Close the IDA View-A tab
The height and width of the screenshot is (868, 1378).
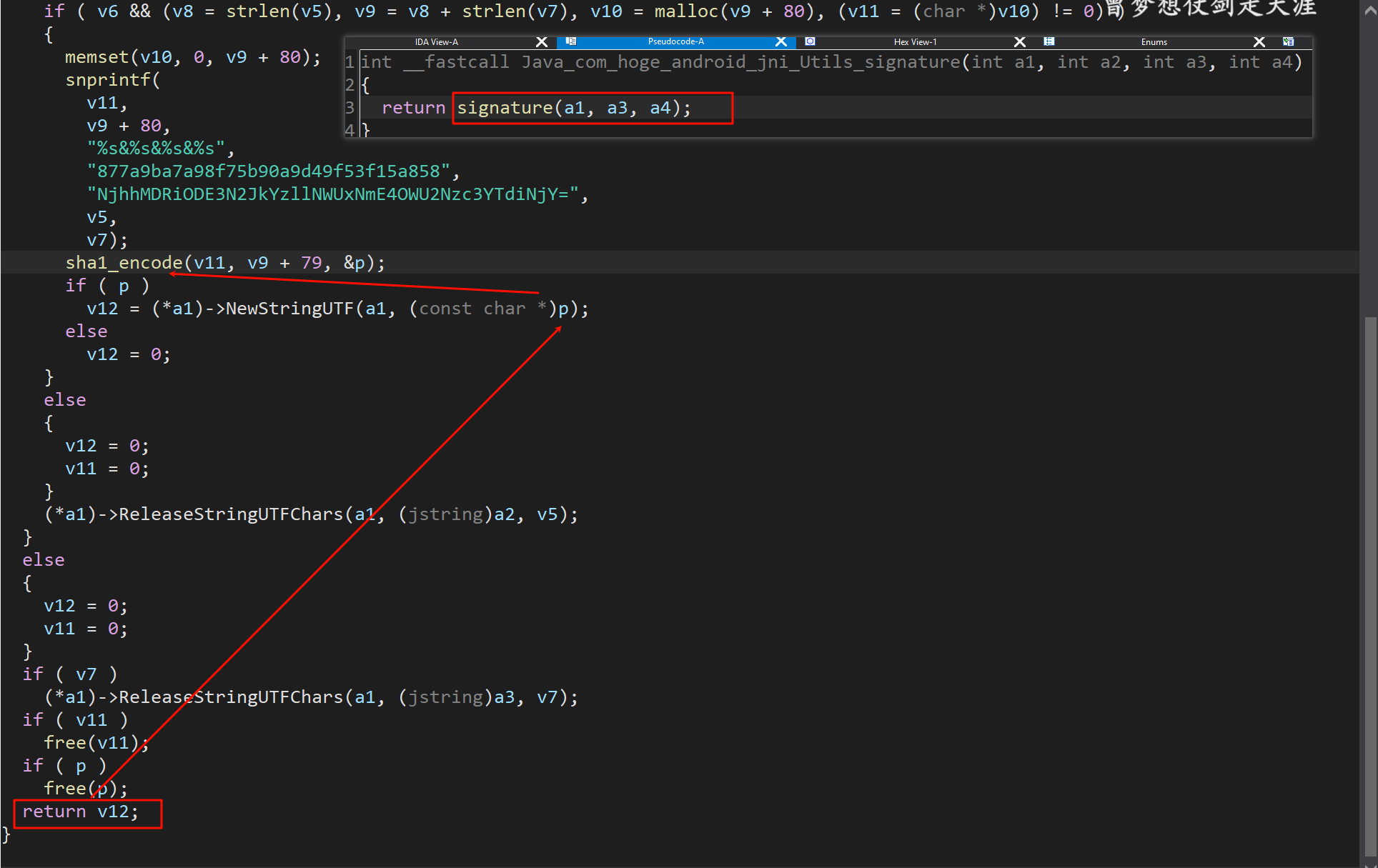542,42
